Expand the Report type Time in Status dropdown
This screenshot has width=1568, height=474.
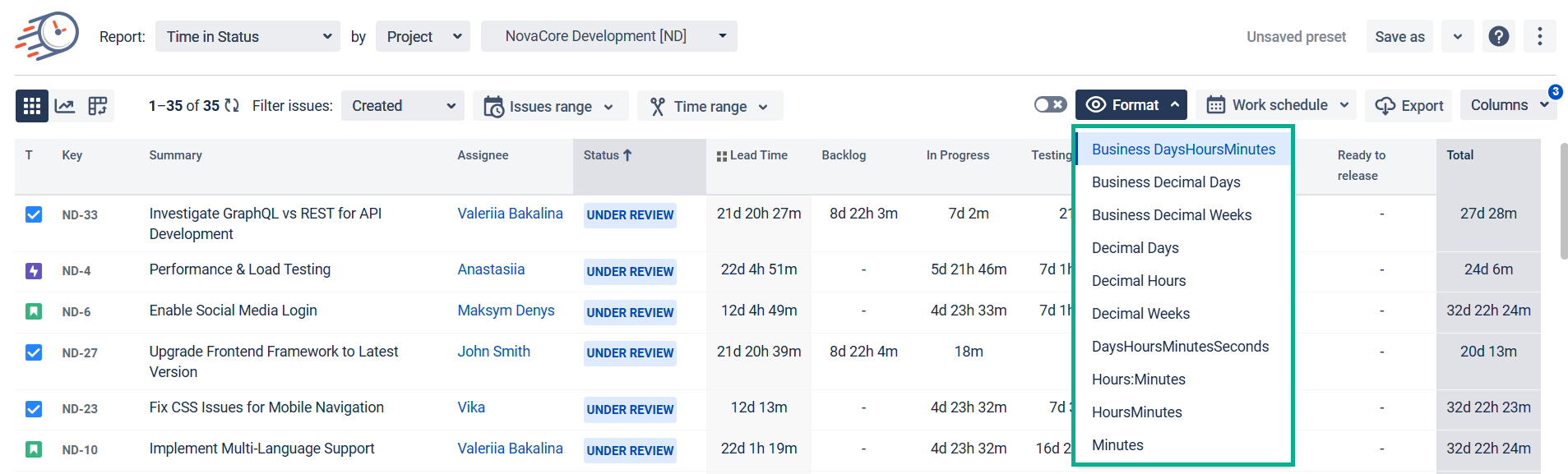247,36
